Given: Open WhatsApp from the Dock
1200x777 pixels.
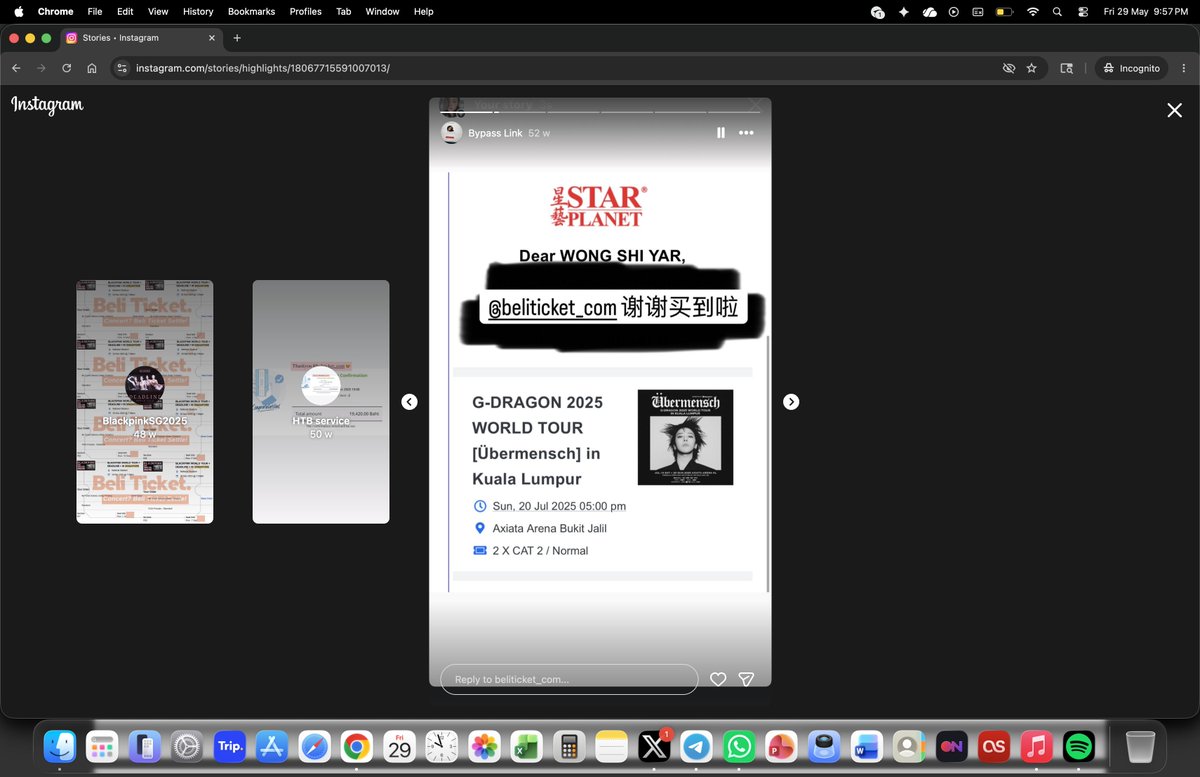Looking at the screenshot, I should click(739, 746).
